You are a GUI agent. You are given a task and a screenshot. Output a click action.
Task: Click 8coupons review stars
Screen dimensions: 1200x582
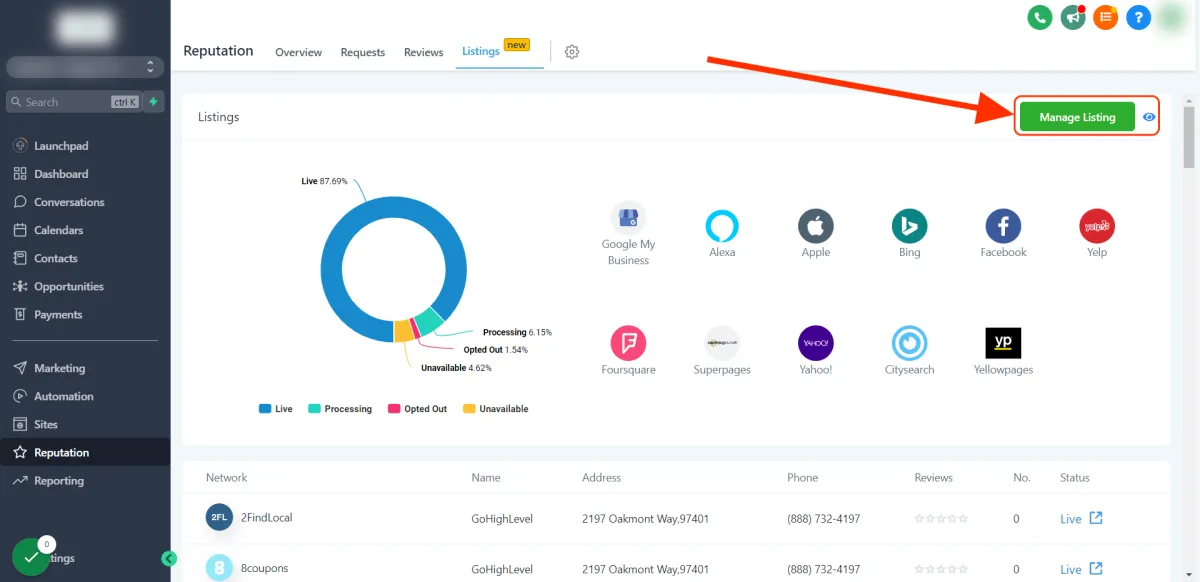pos(941,568)
